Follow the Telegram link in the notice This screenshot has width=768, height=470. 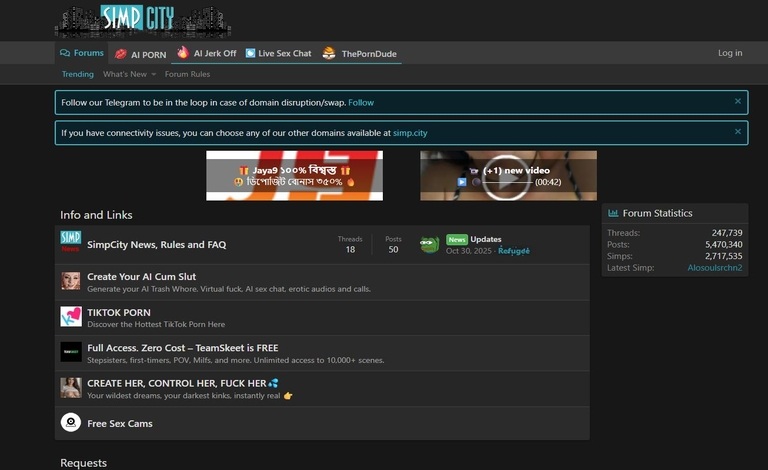pos(361,102)
